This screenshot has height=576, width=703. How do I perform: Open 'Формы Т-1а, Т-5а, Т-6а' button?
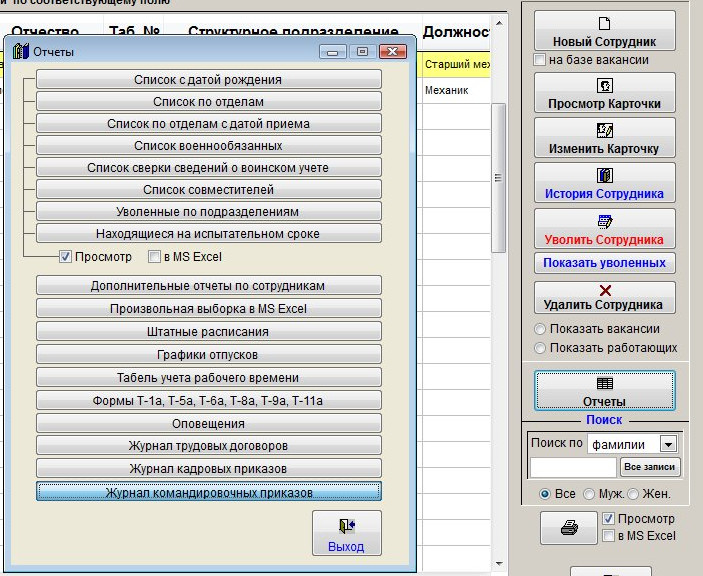[x=209, y=400]
